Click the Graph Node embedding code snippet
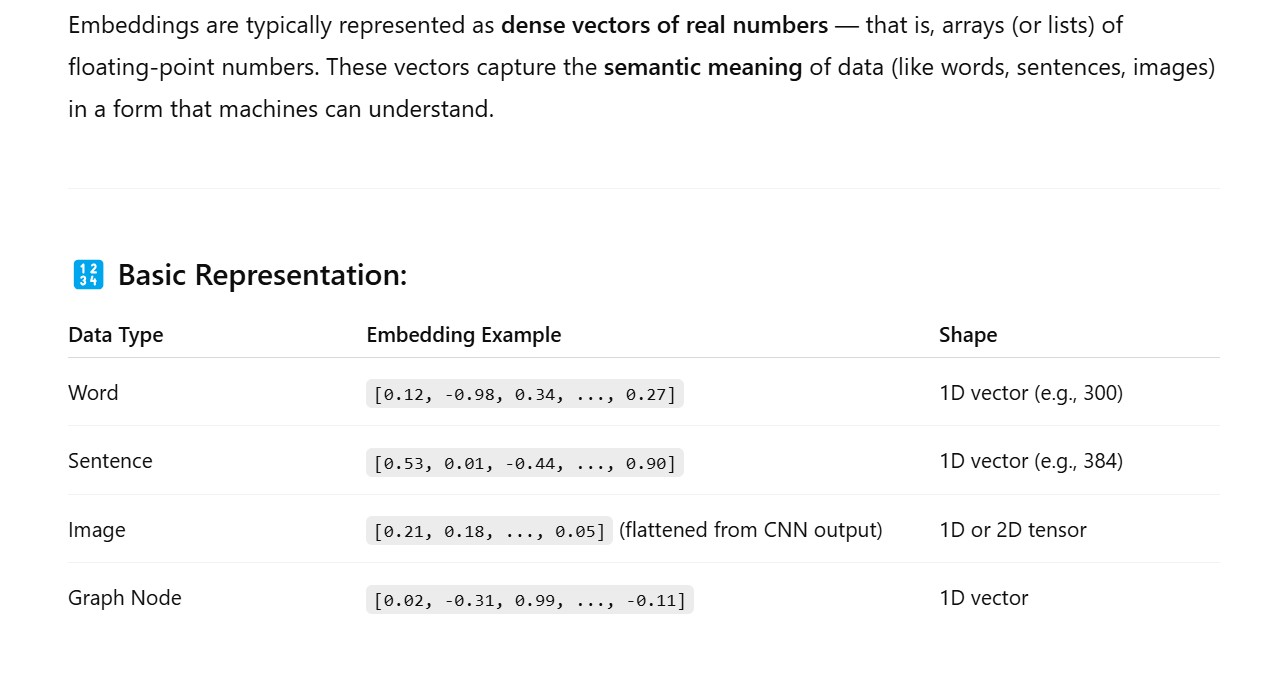Screen dimensions: 1286x687 click(x=529, y=600)
